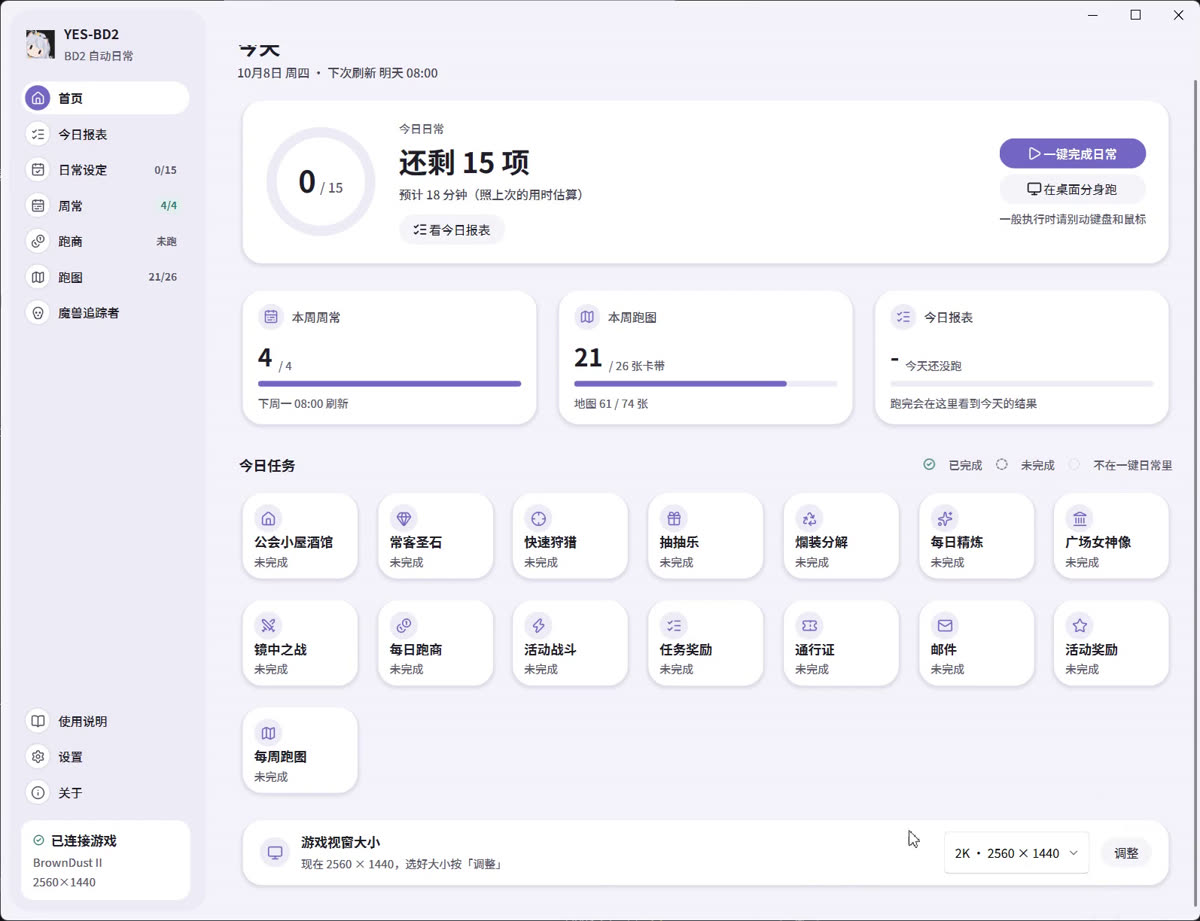Open the 本周跑图 card

pyautogui.click(x=705, y=358)
